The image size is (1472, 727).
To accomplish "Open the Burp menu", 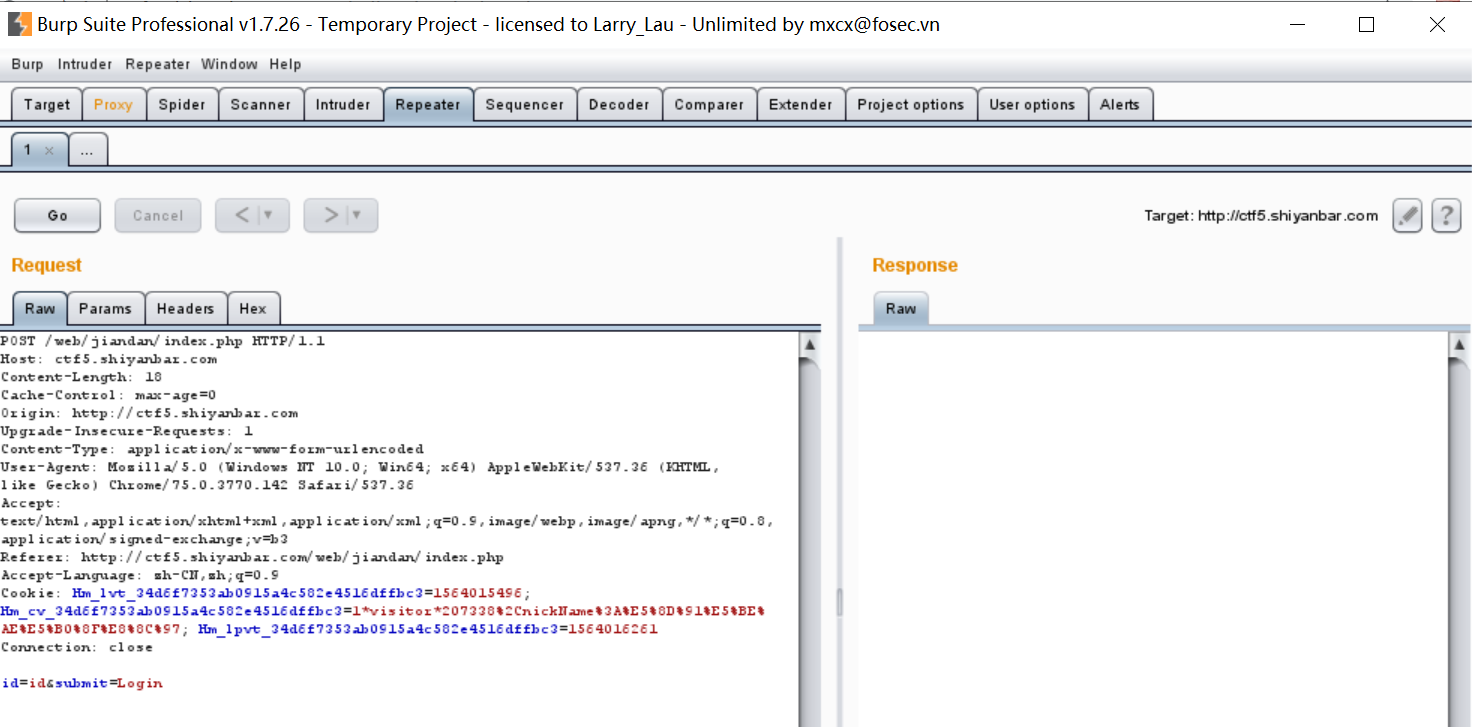I will point(27,64).
